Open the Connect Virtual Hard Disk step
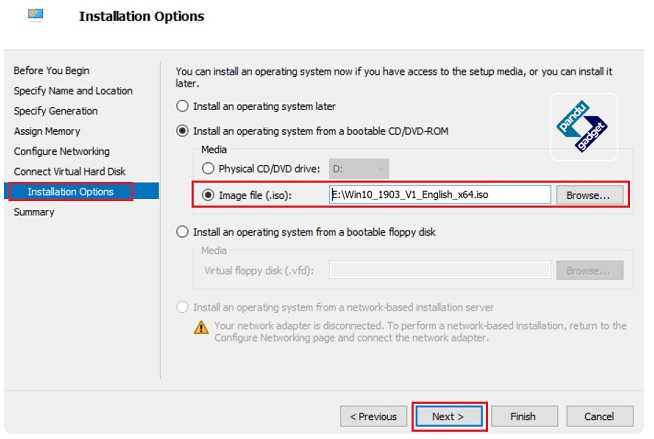The width and height of the screenshot is (654, 439). [69, 171]
